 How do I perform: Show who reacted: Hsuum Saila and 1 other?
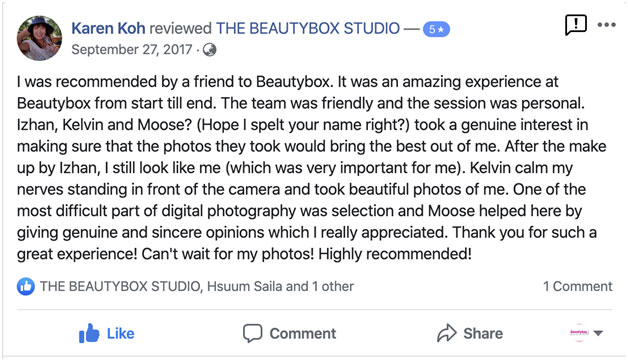click(x=280, y=286)
